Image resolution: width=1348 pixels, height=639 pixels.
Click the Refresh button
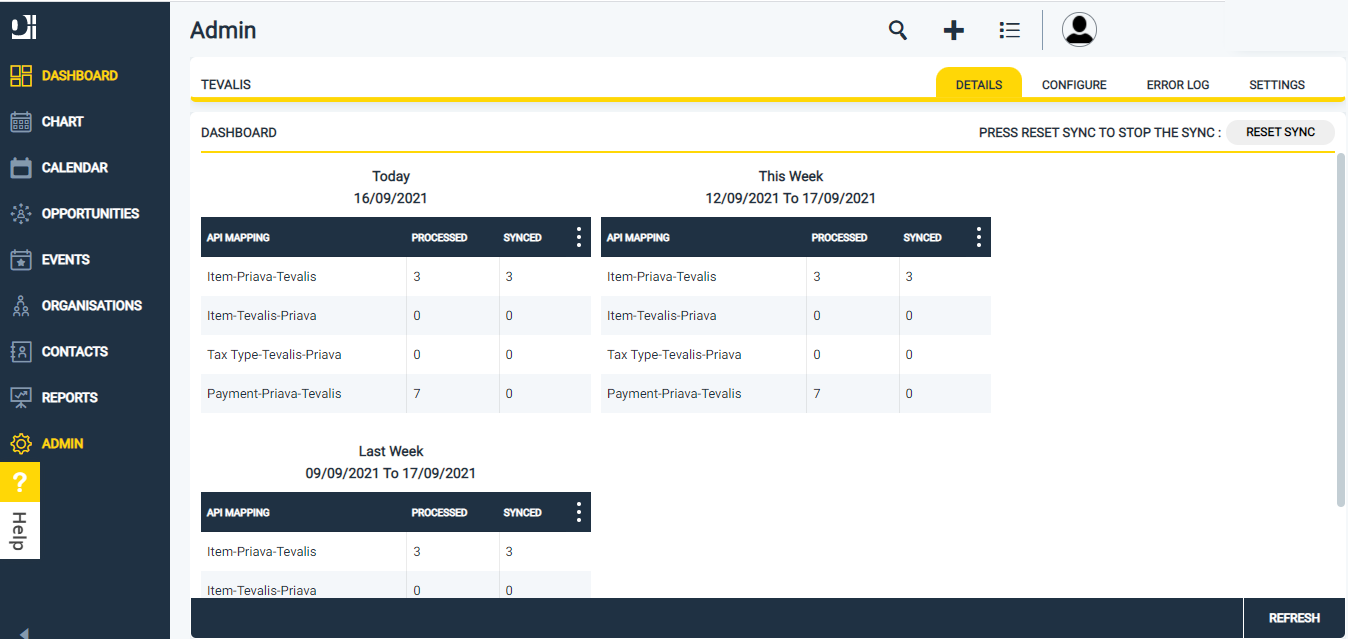[x=1294, y=618]
